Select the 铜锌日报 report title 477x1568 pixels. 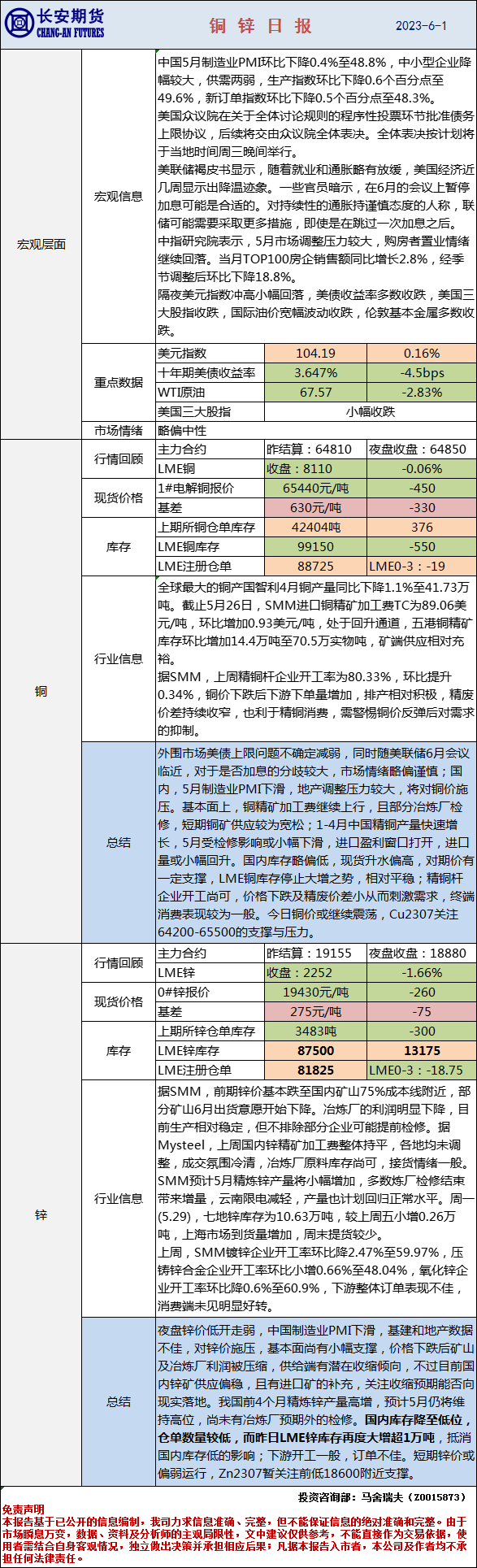(260, 25)
